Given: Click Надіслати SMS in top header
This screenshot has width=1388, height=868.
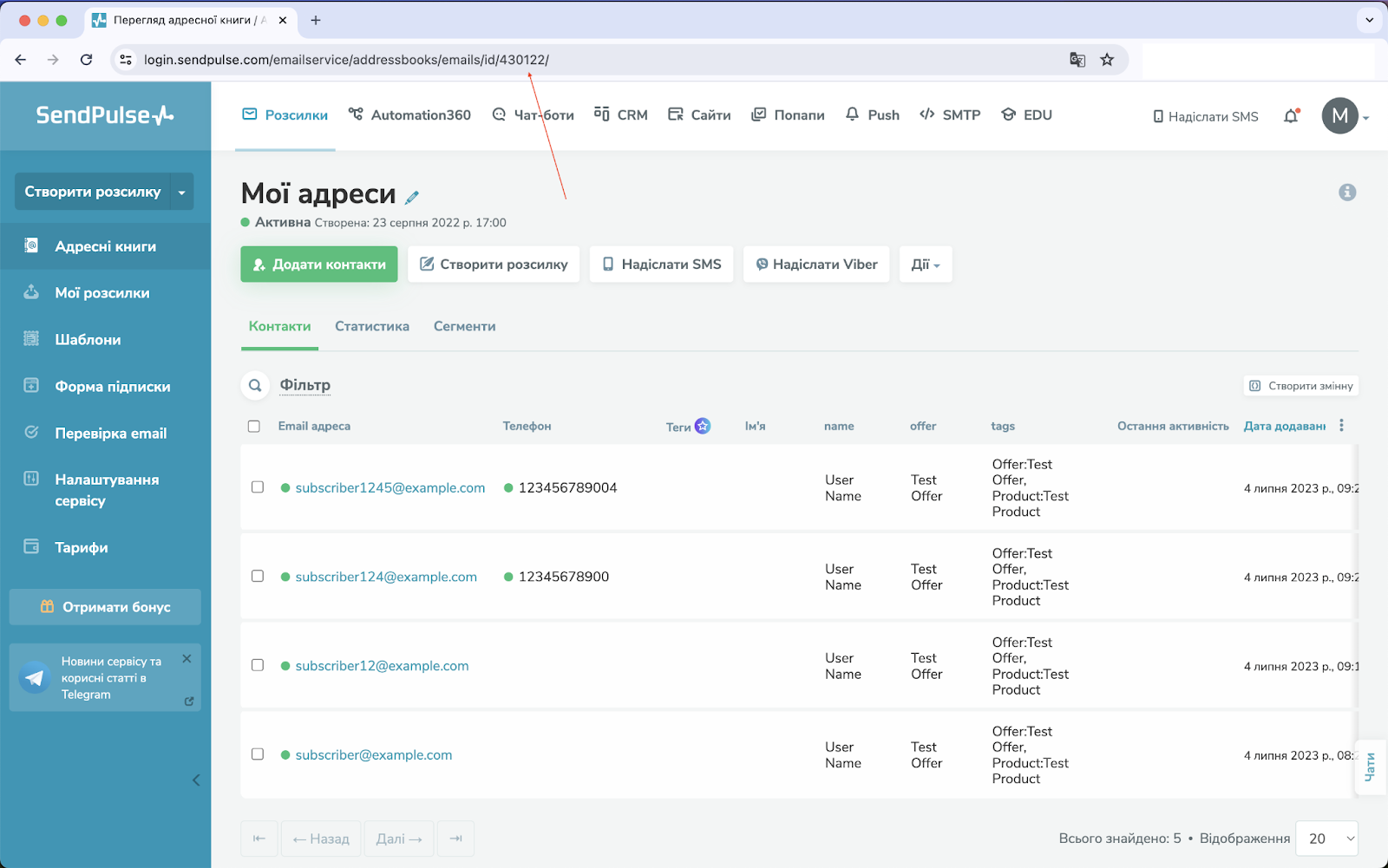Looking at the screenshot, I should tap(1206, 116).
